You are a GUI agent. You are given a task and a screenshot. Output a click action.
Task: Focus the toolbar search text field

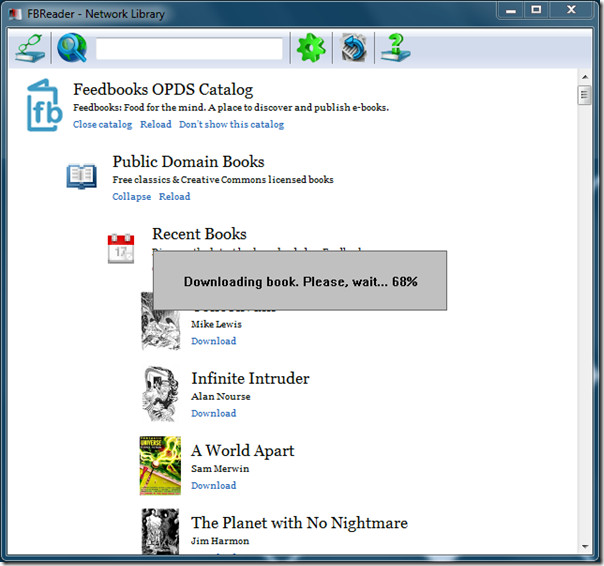pos(189,49)
